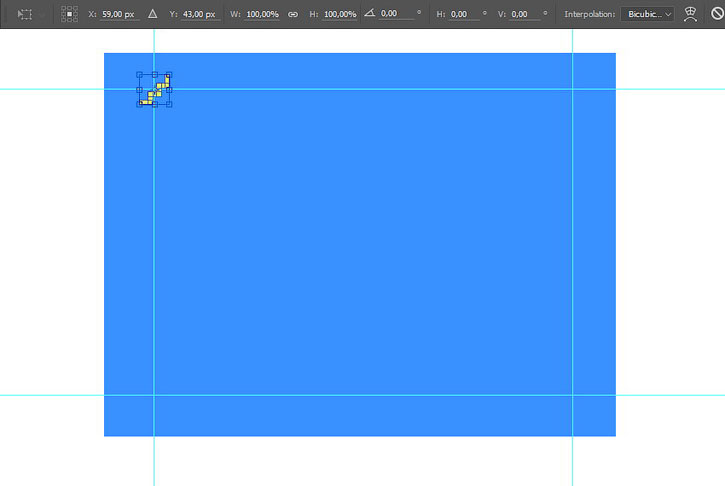The image size is (725, 486).
Task: Click the Free Transform tool preset icon
Action: click(25, 14)
